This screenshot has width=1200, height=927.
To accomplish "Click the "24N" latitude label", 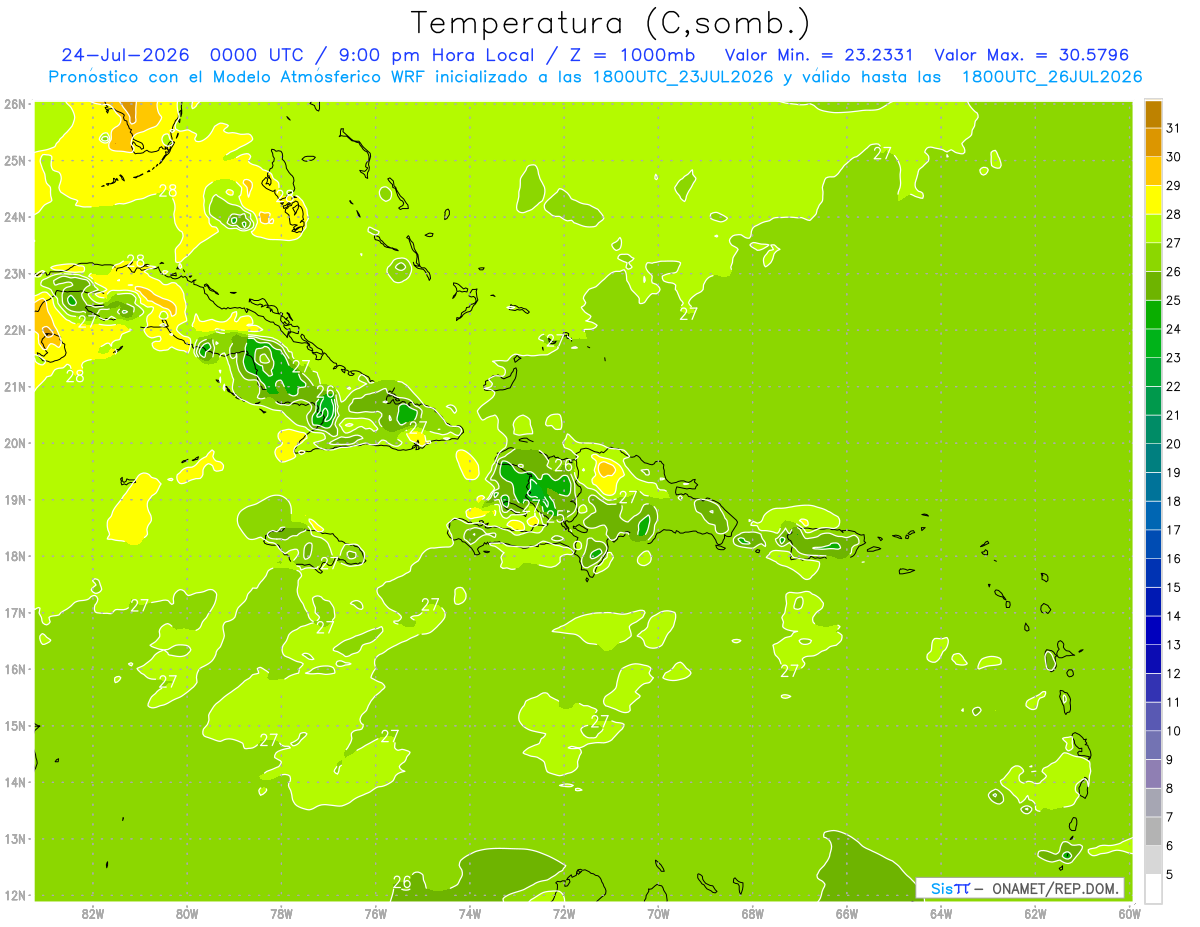I will pyautogui.click(x=14, y=216).
